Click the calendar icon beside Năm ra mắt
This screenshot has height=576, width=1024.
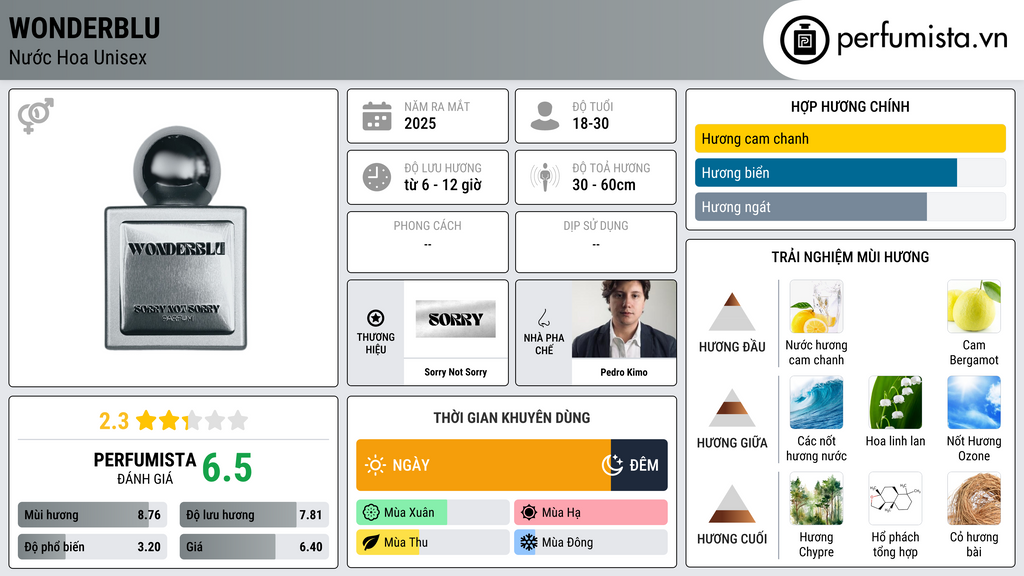tap(377, 116)
